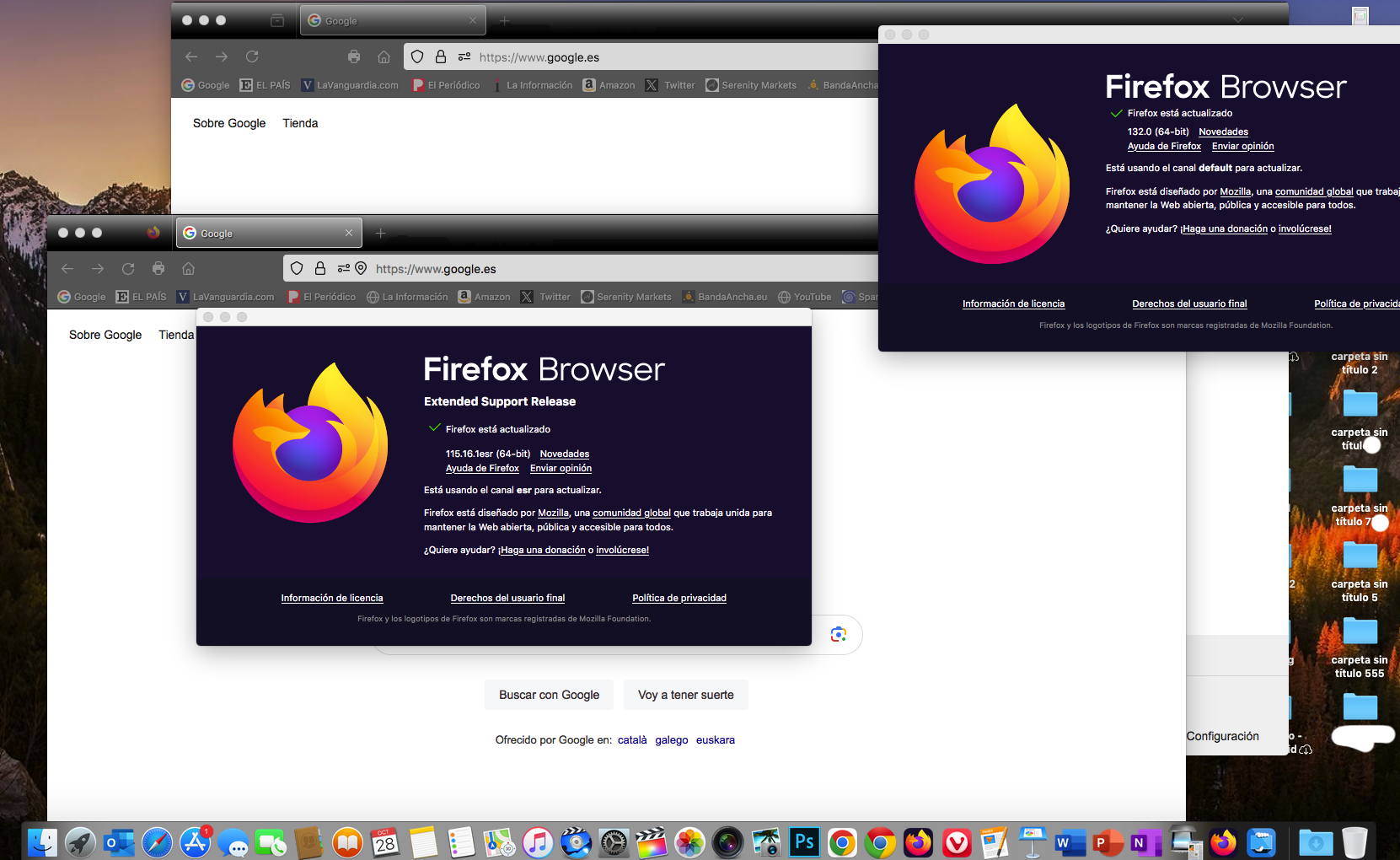Switch Google language to euskara
This screenshot has height=860, width=1400.
coord(716,740)
